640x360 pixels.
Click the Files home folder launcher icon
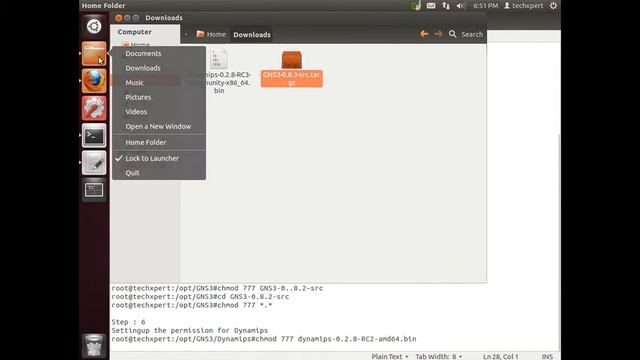[x=94, y=53]
